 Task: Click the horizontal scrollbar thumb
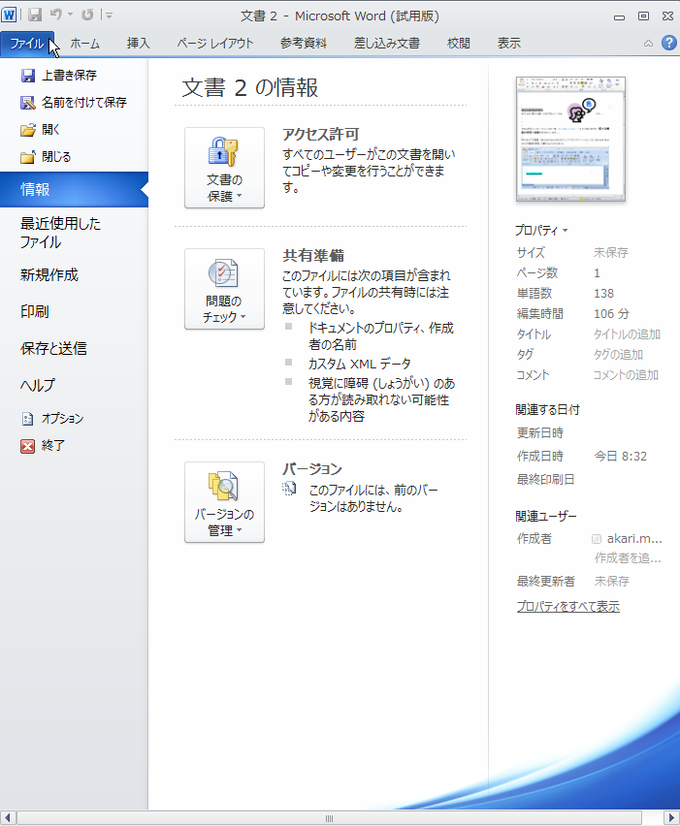point(329,818)
